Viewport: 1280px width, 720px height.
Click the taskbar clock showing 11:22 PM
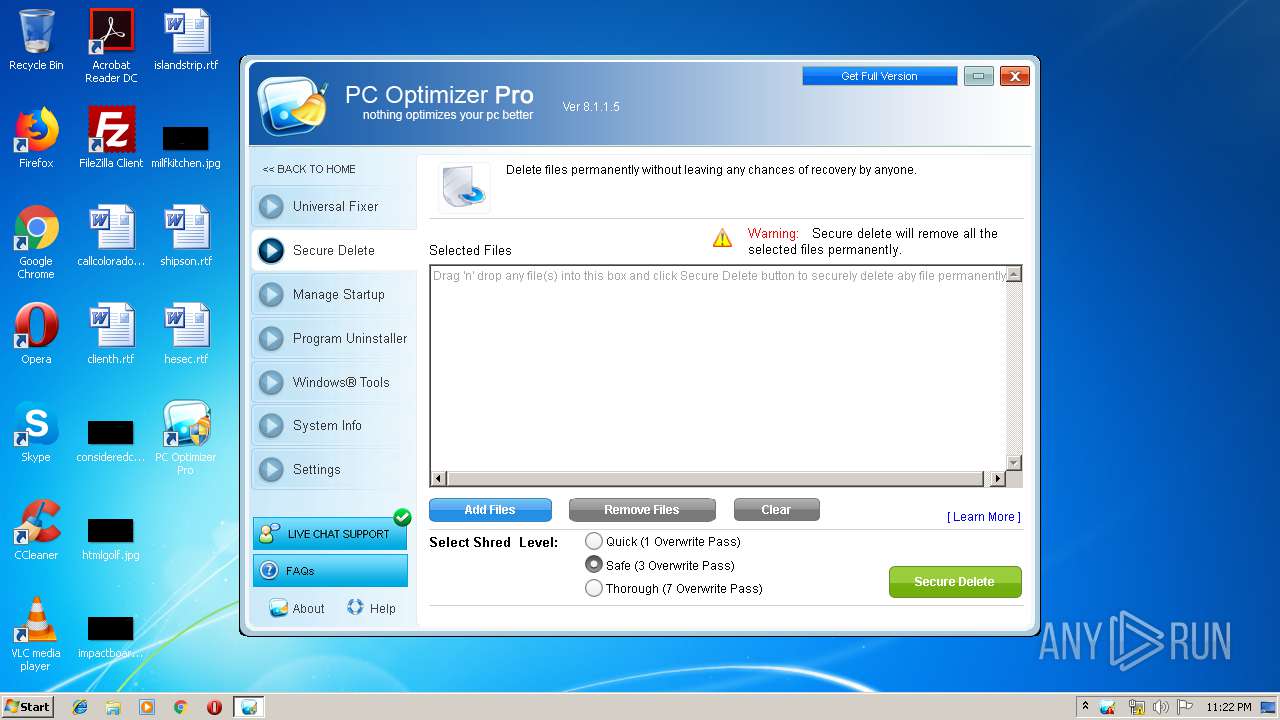click(x=1229, y=707)
